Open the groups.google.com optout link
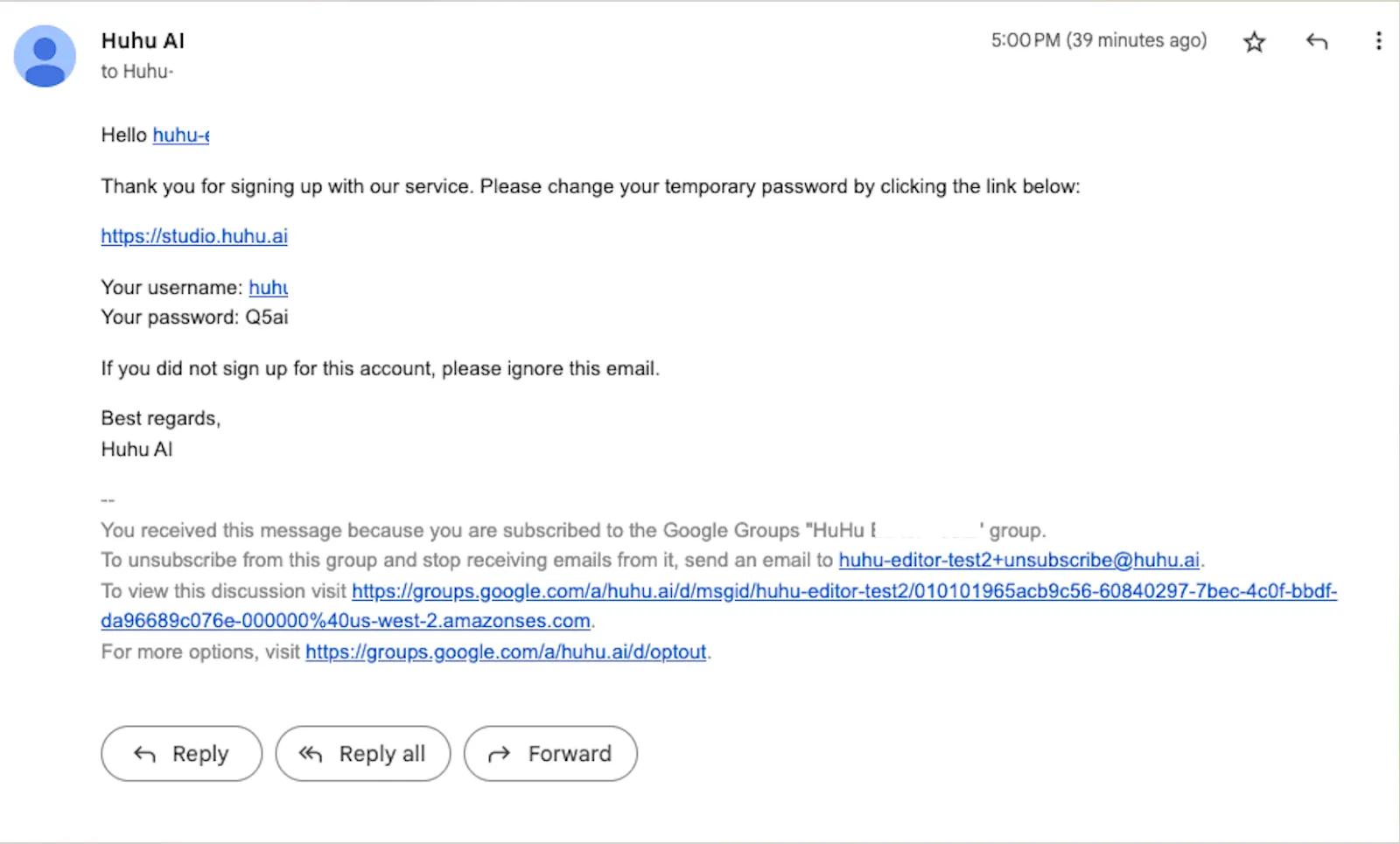 coord(506,652)
